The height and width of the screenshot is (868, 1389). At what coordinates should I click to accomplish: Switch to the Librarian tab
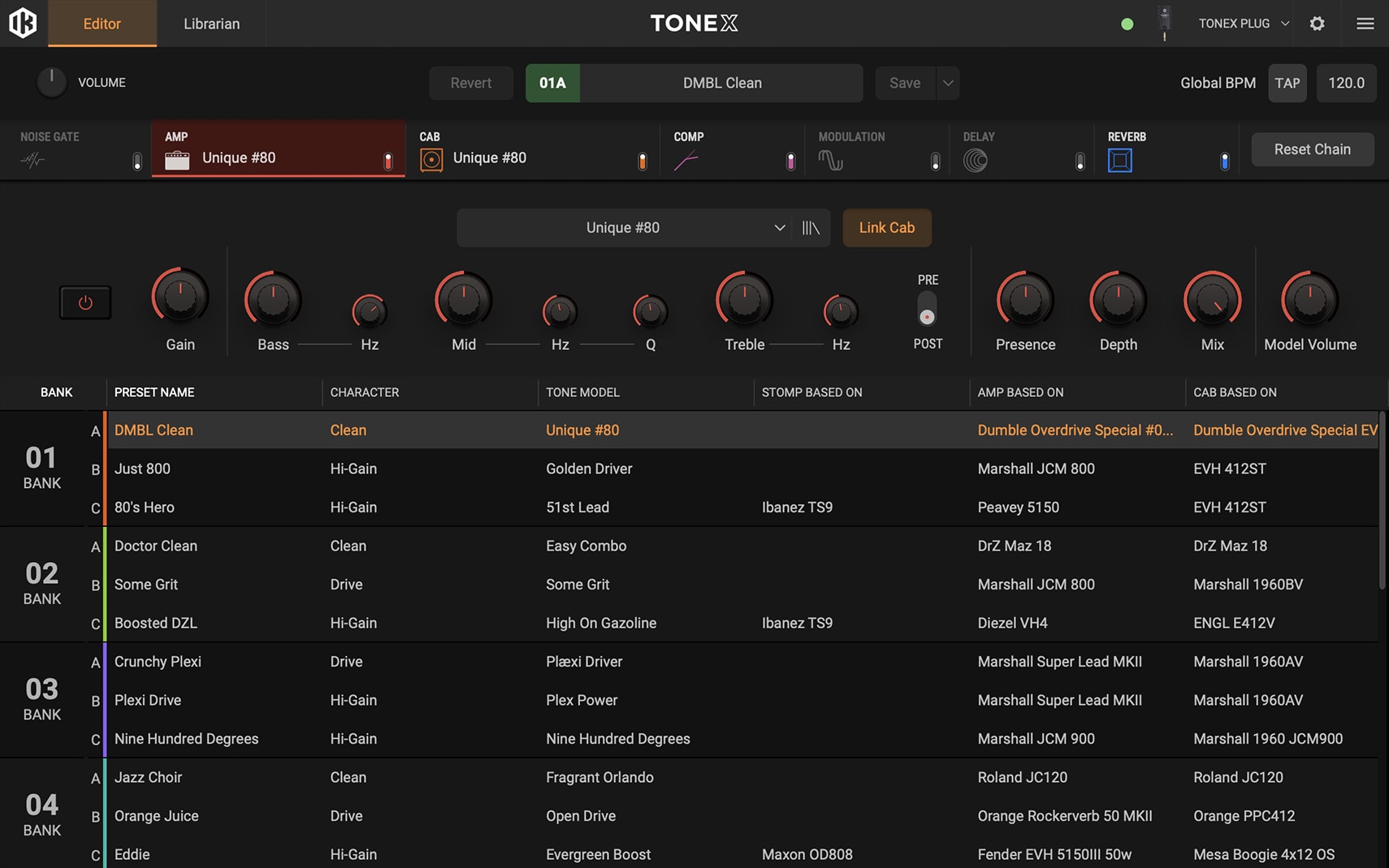211,24
